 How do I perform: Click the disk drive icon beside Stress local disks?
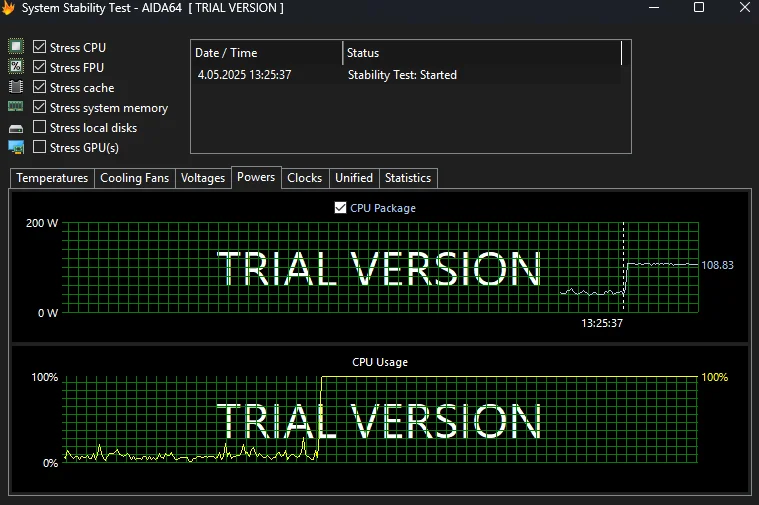(16, 128)
